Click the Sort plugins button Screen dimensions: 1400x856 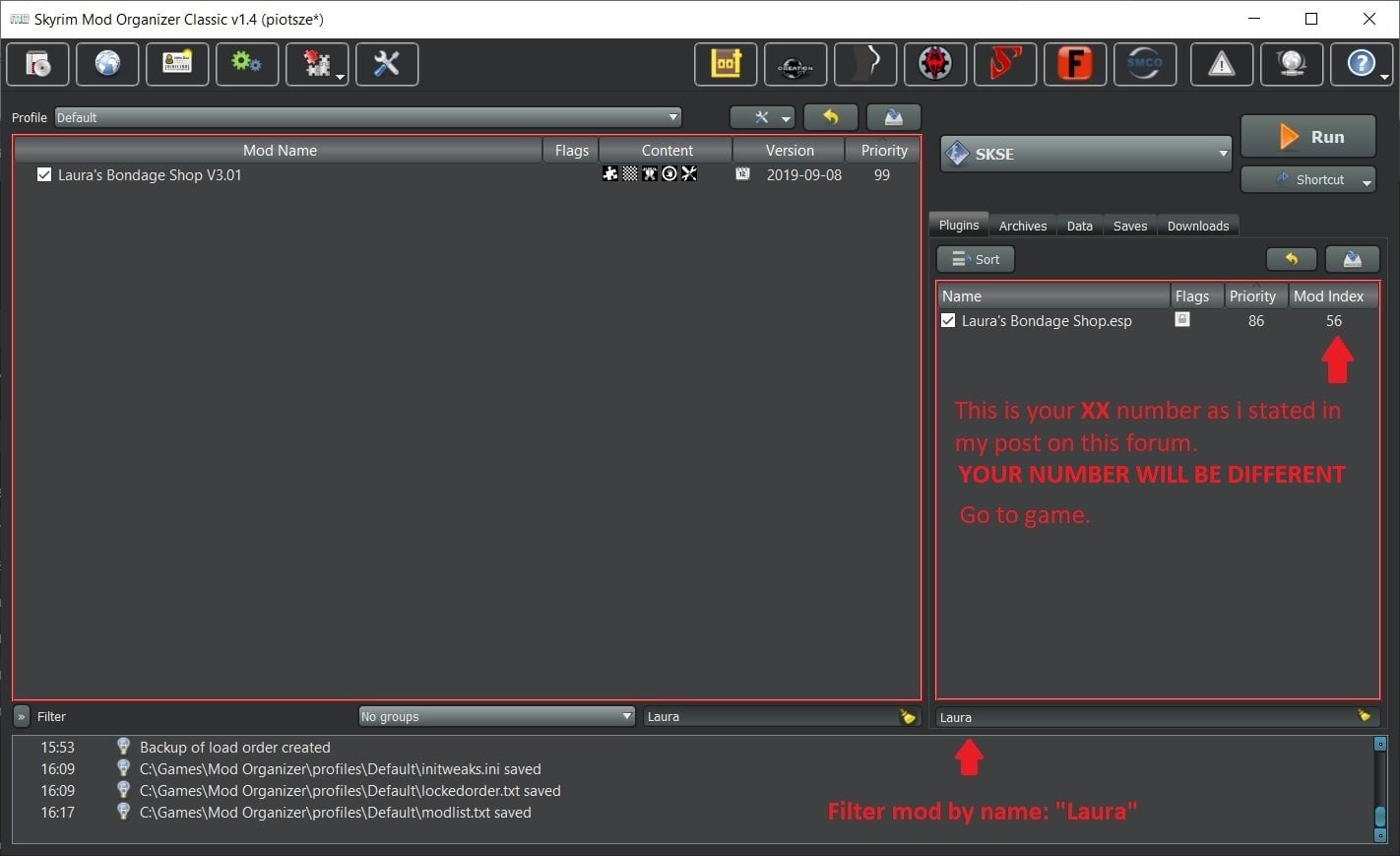(976, 259)
